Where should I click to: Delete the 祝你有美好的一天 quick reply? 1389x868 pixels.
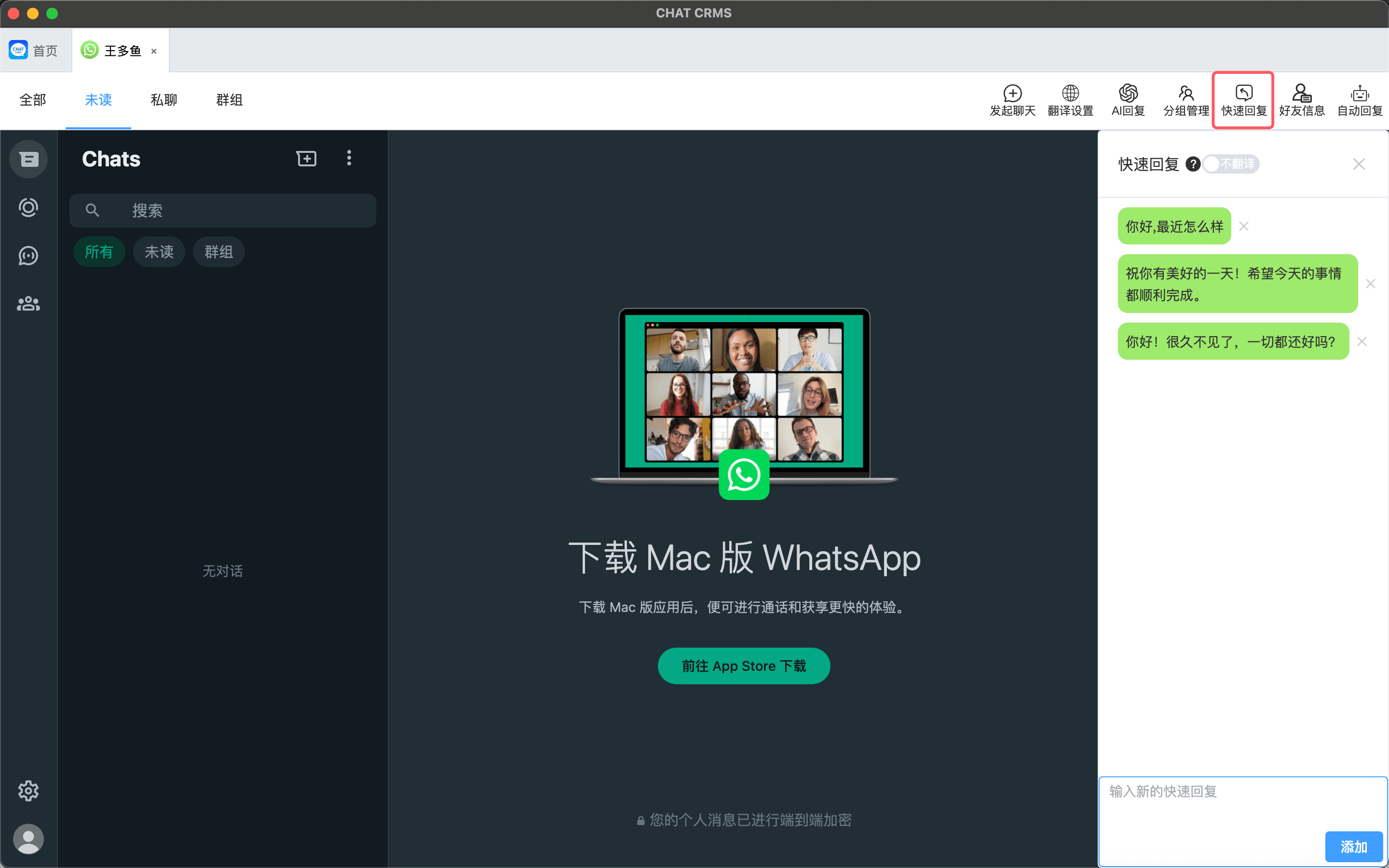(1371, 284)
